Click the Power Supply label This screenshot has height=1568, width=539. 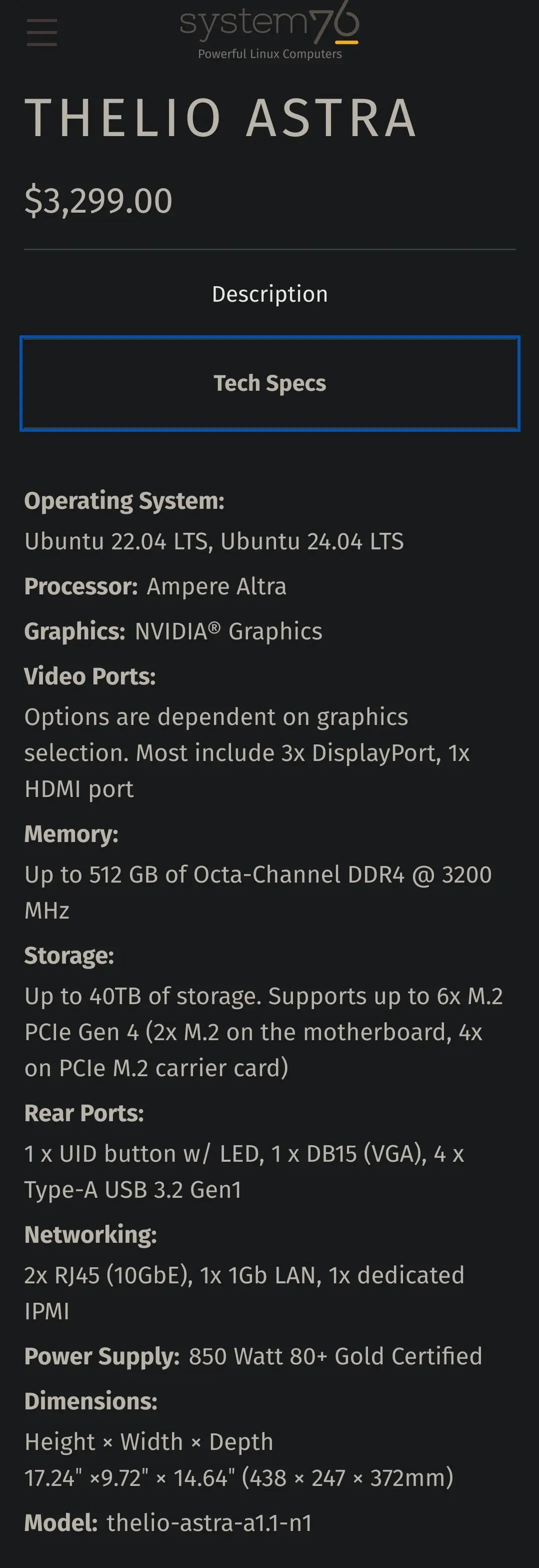[x=101, y=1356]
